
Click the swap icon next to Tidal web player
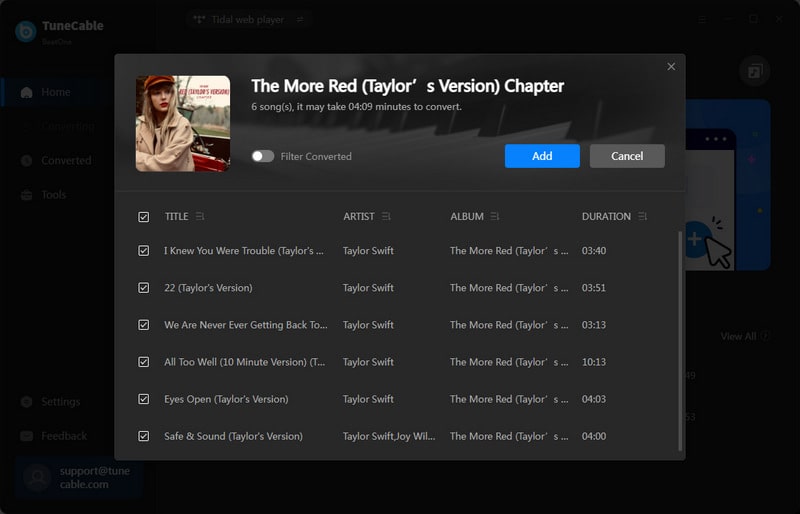click(298, 19)
